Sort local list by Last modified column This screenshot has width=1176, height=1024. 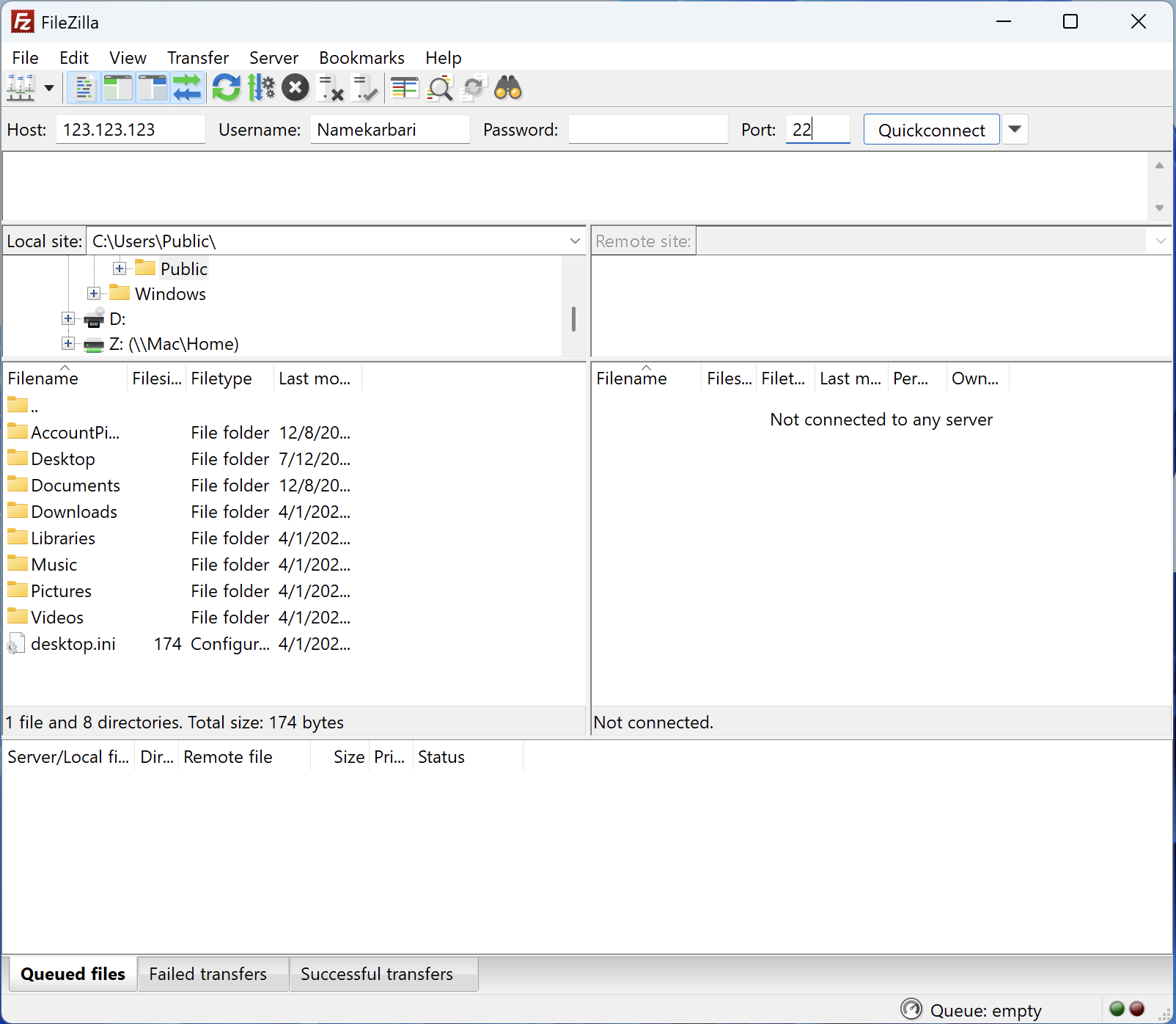tap(317, 378)
